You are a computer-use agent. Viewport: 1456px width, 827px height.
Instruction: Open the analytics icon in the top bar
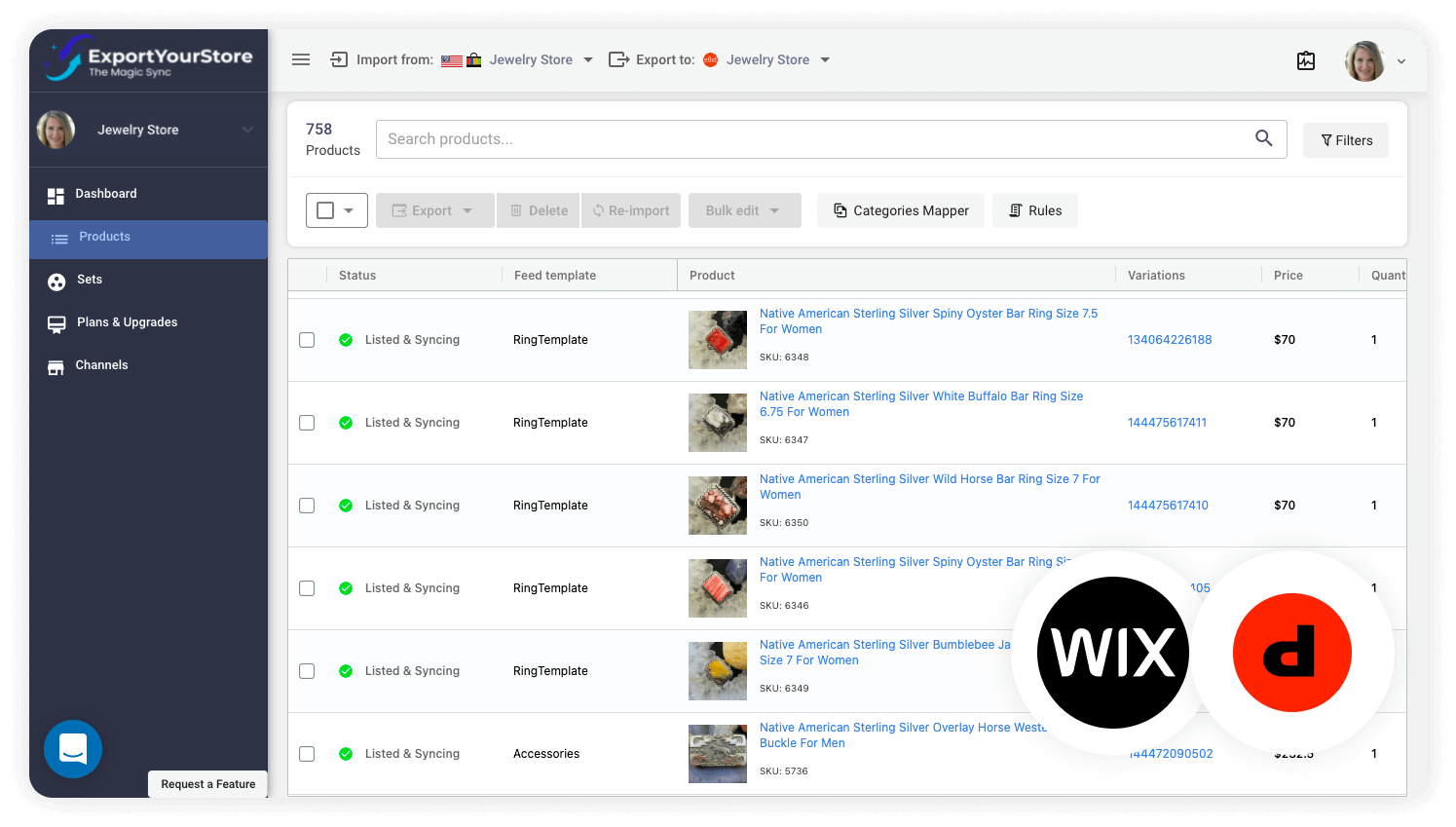pos(1306,60)
